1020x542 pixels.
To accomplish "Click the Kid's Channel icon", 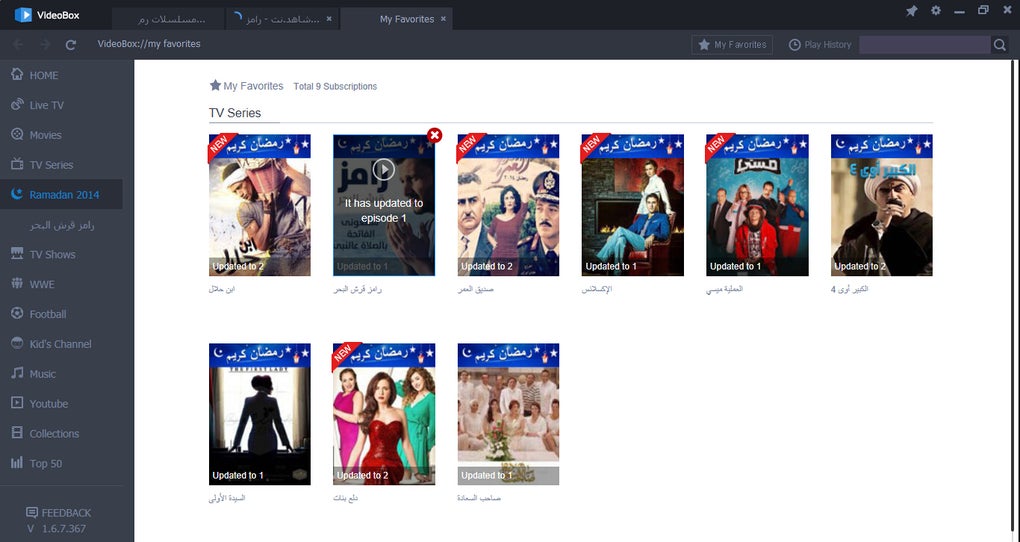I will click(17, 343).
